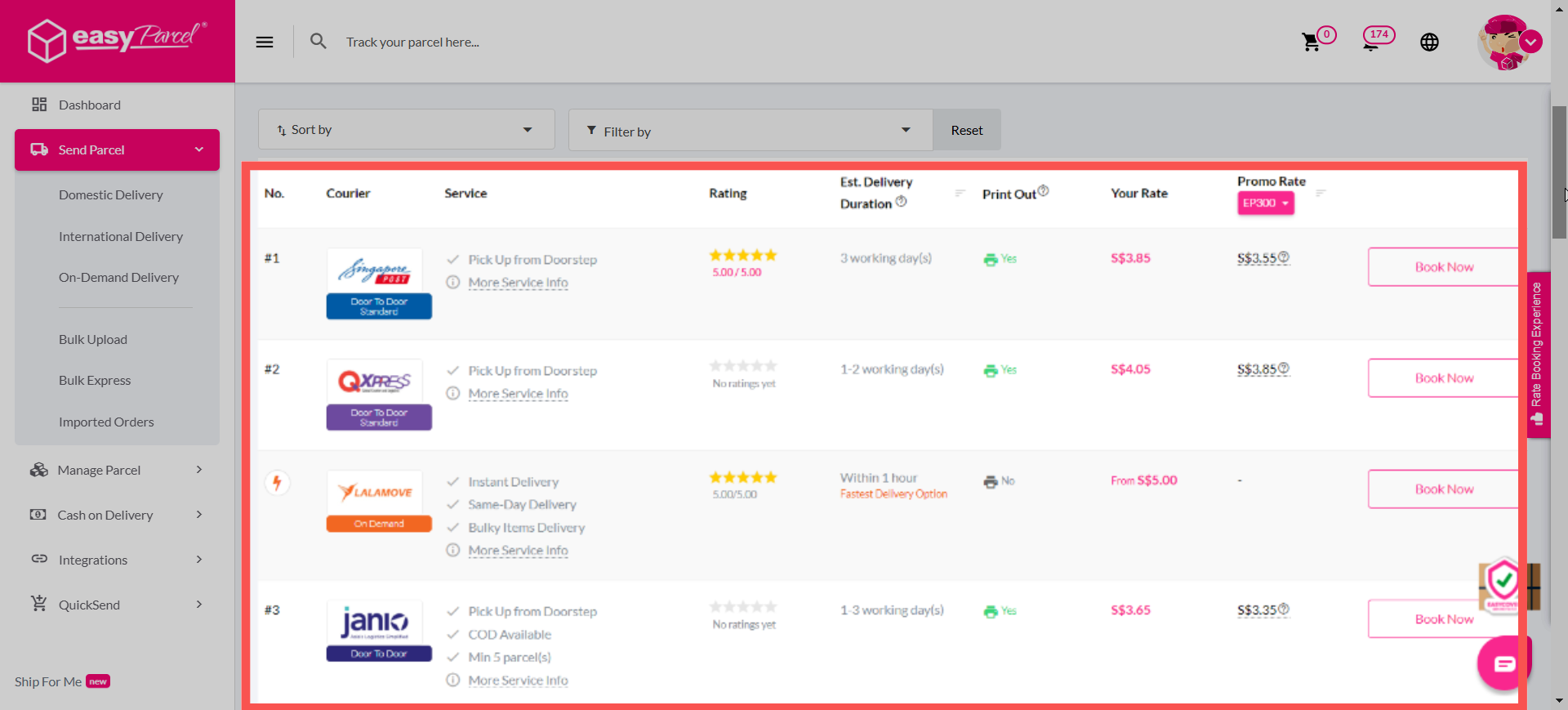Open the hamburger menu icon

pyautogui.click(x=265, y=42)
